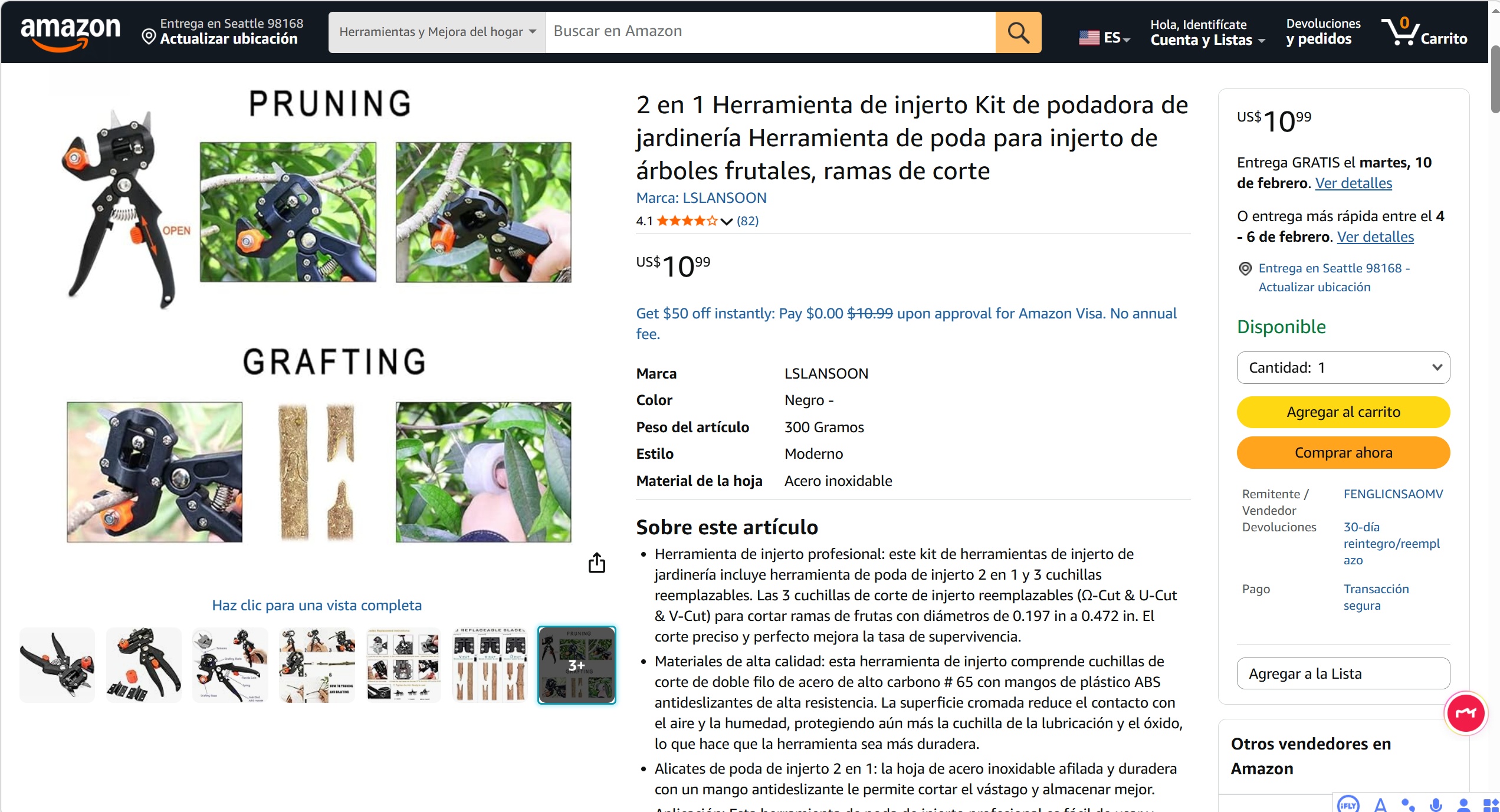Click the orange search magnifier button
The width and height of the screenshot is (1500, 812).
tap(1018, 32)
